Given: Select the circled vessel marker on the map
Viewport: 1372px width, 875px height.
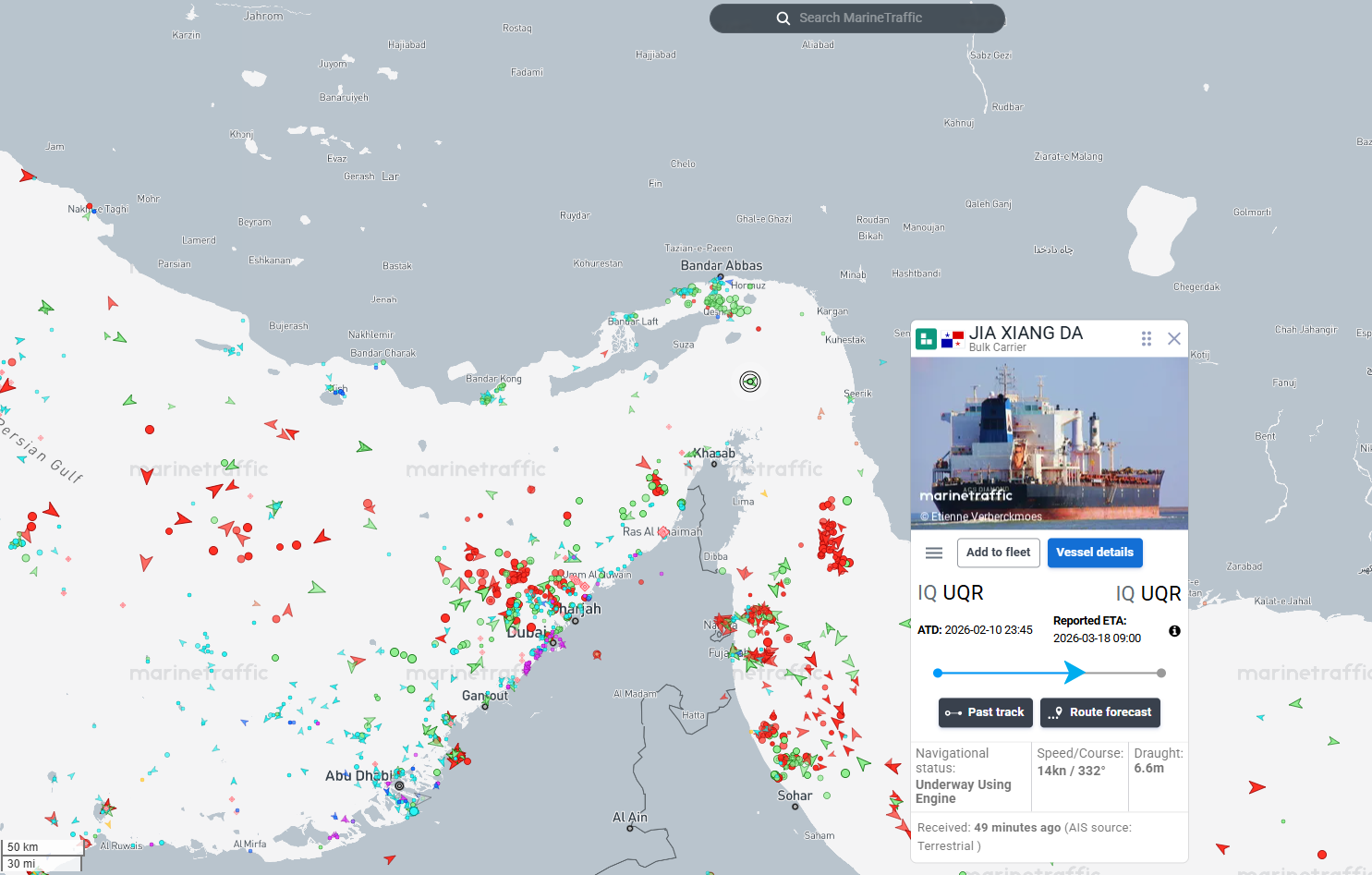Looking at the screenshot, I should [750, 382].
